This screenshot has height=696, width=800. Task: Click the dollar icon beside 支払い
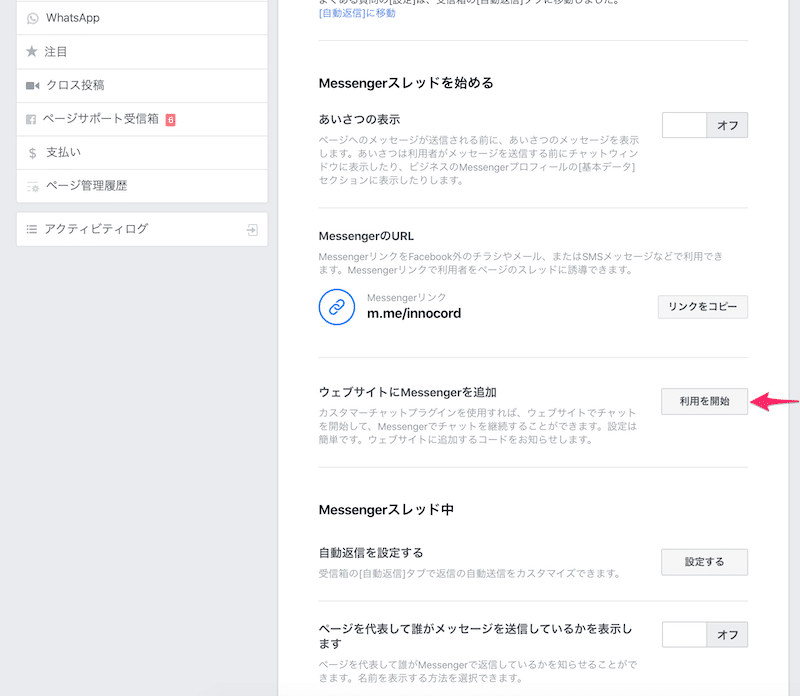click(x=32, y=153)
